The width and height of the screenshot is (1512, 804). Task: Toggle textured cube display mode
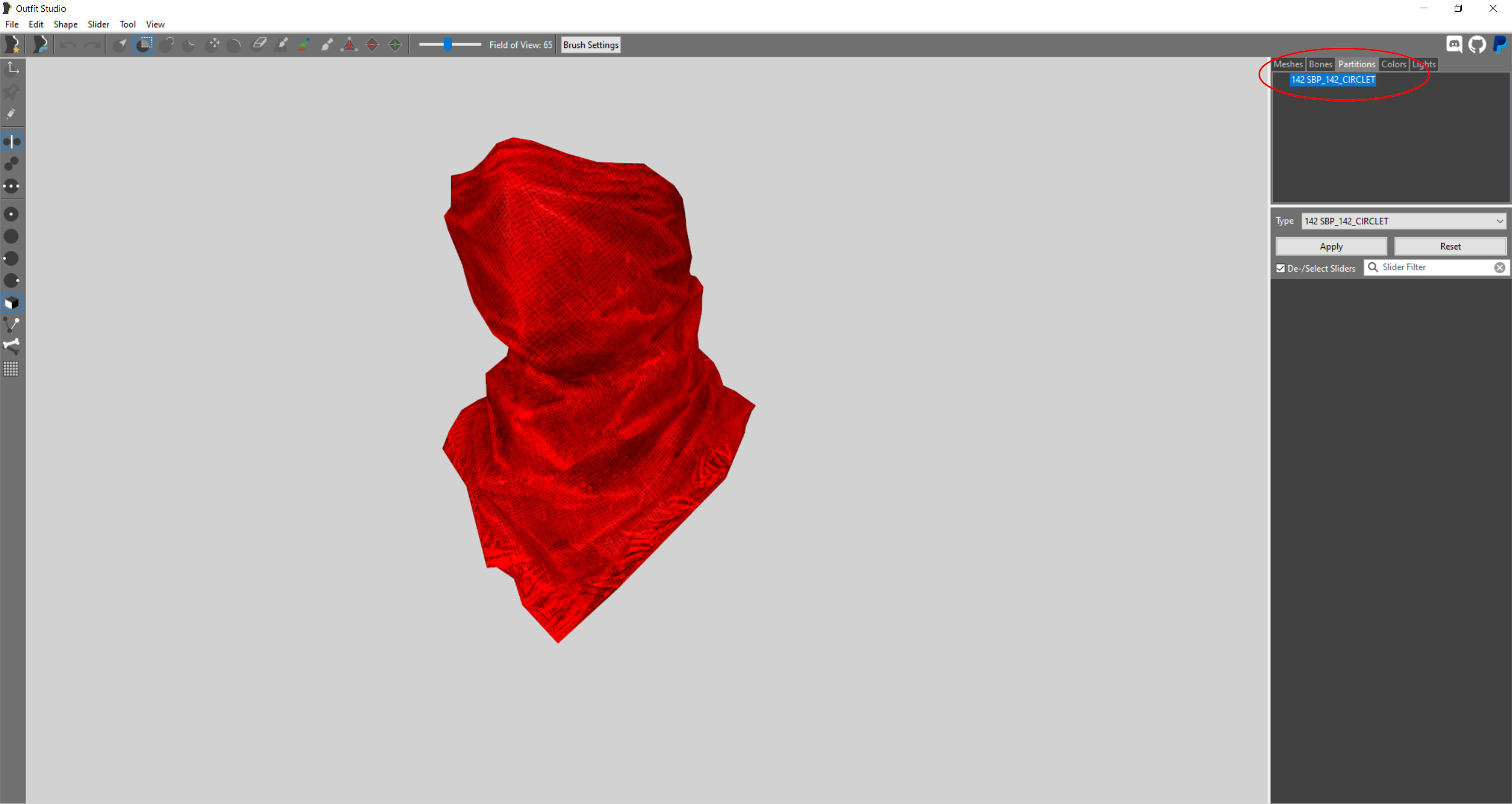tap(12, 303)
